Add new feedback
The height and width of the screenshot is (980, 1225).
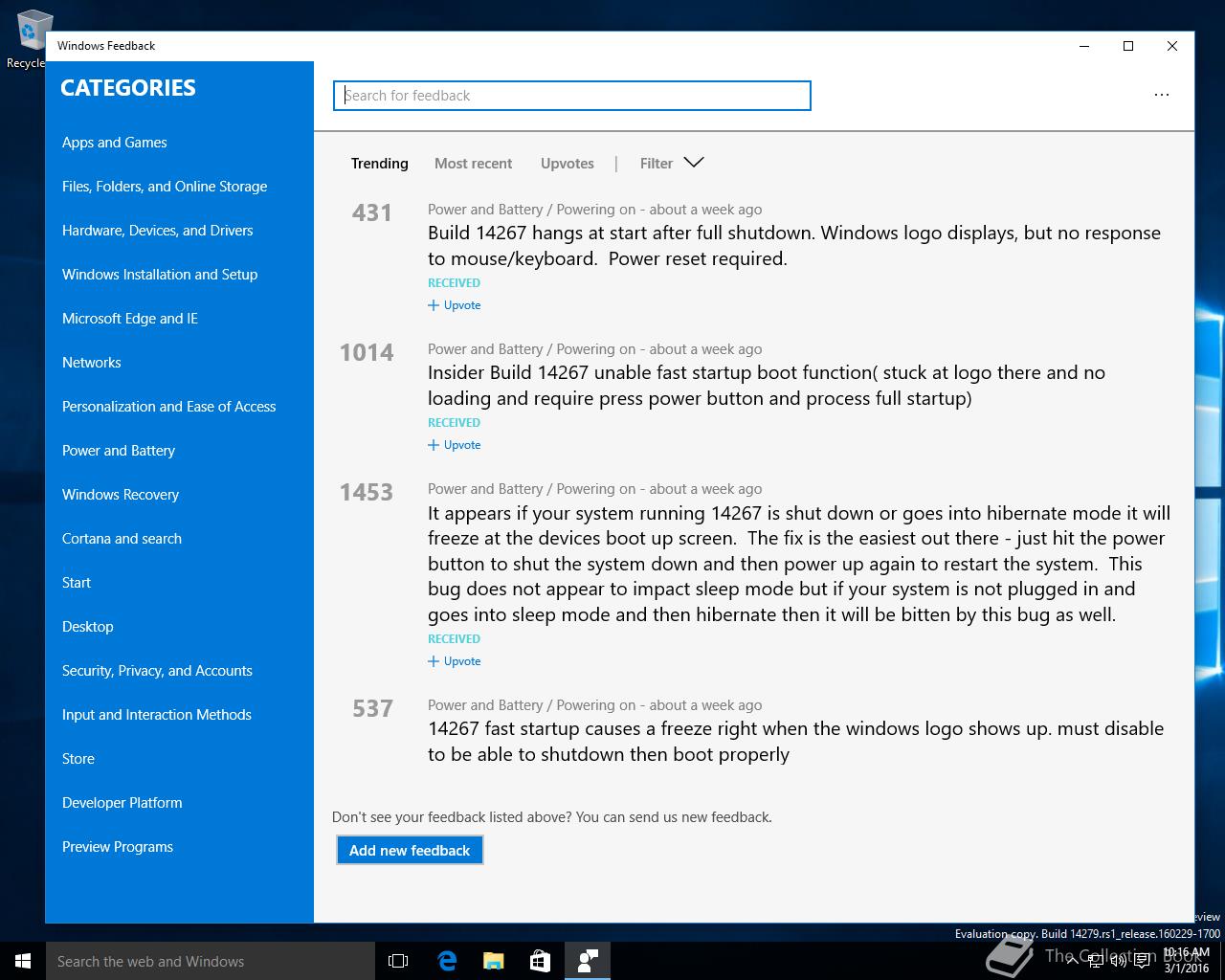coord(410,850)
